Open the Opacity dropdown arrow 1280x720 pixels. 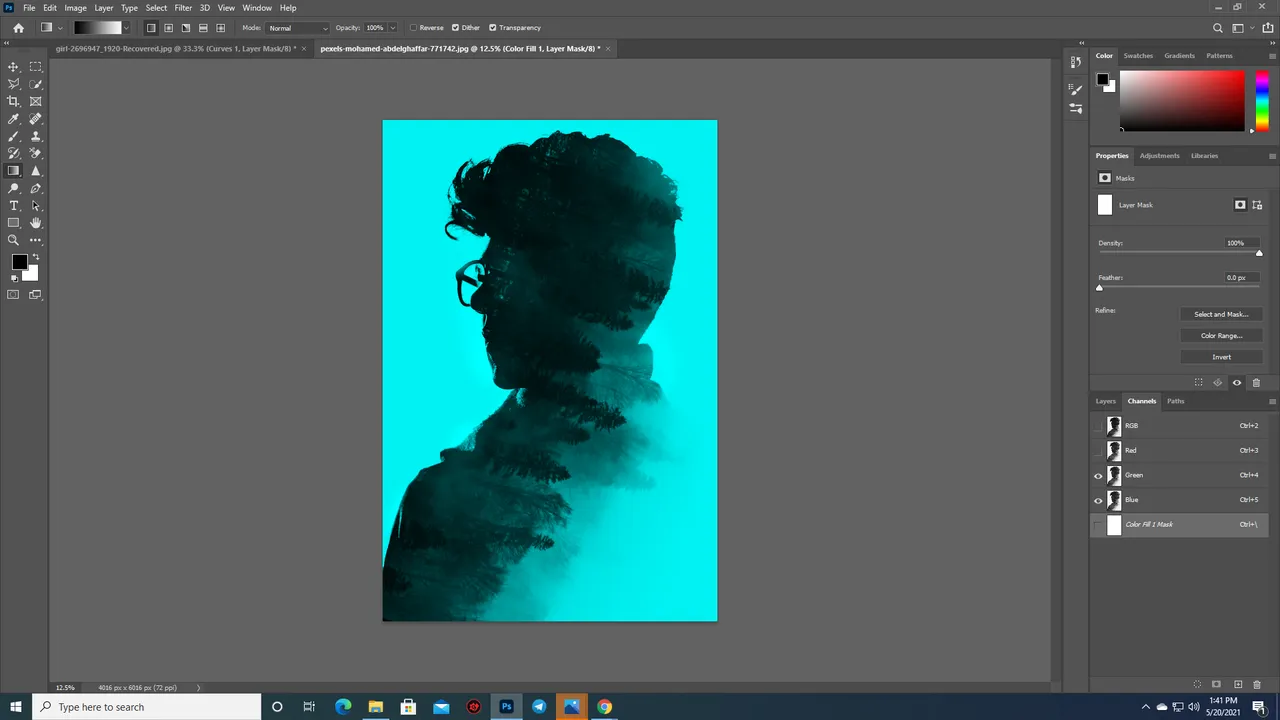tap(392, 28)
